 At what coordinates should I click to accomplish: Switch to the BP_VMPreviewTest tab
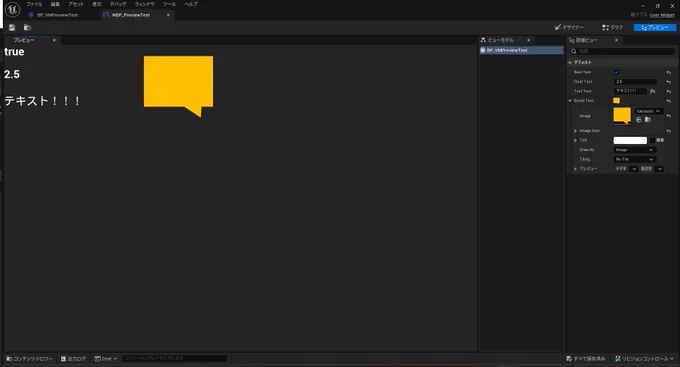pos(57,15)
